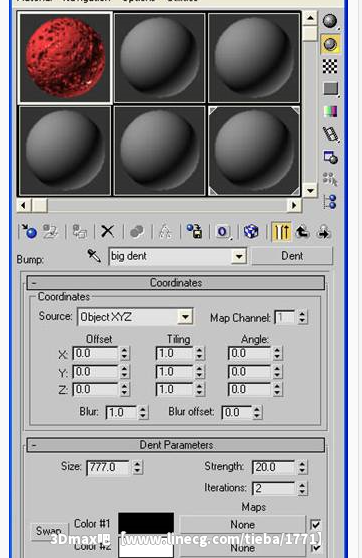Open the Material/Map Navigator icon

coord(330,201)
